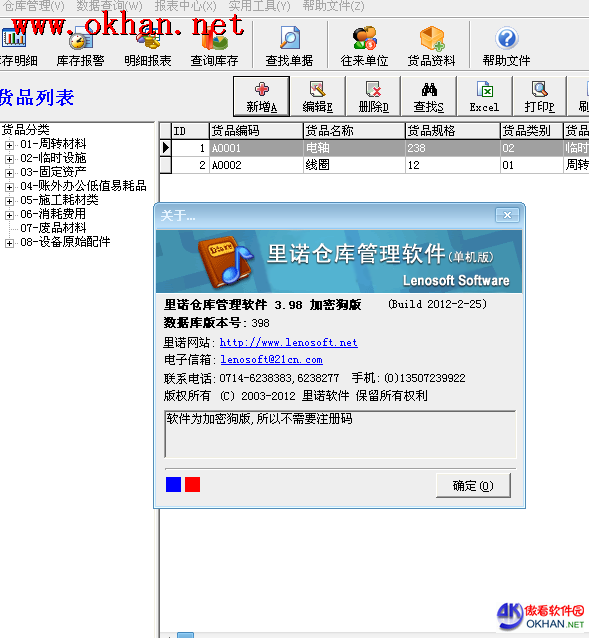This screenshot has height=638, width=589.
Task: Click the 238 specification cell
Action: (453, 148)
